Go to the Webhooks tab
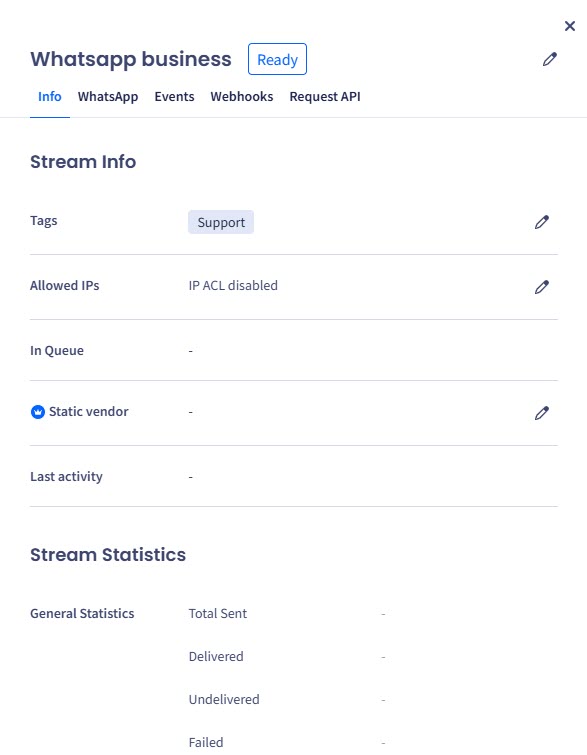 tap(242, 97)
